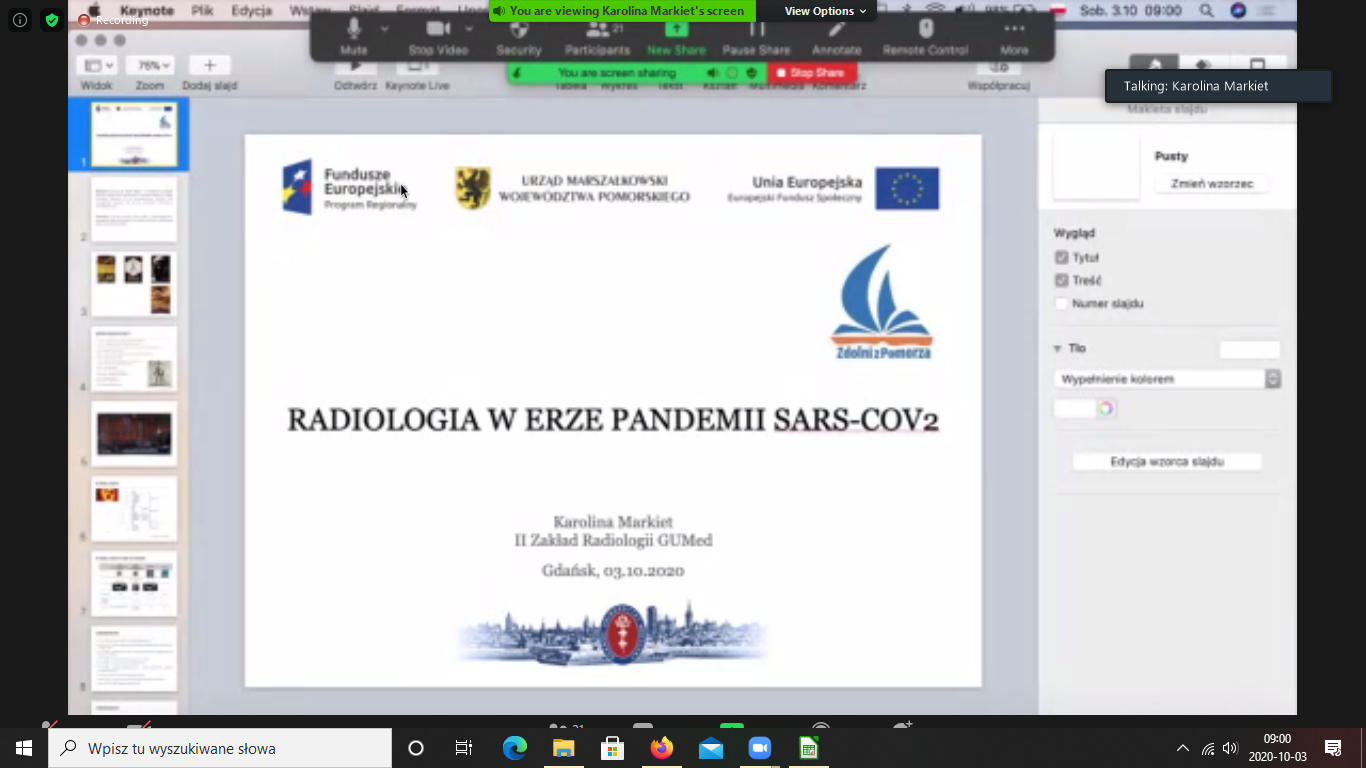The width and height of the screenshot is (1366, 768).
Task: Click the Edycja wzorca slajdu button
Action: [1166, 462]
